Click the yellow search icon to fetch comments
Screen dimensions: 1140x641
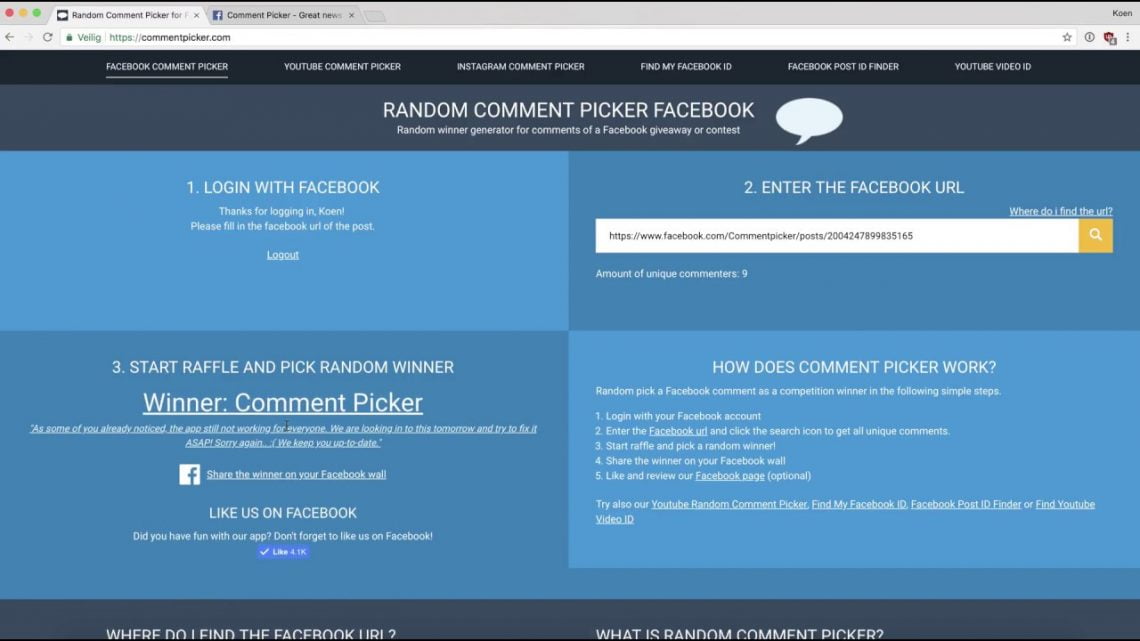click(1096, 235)
